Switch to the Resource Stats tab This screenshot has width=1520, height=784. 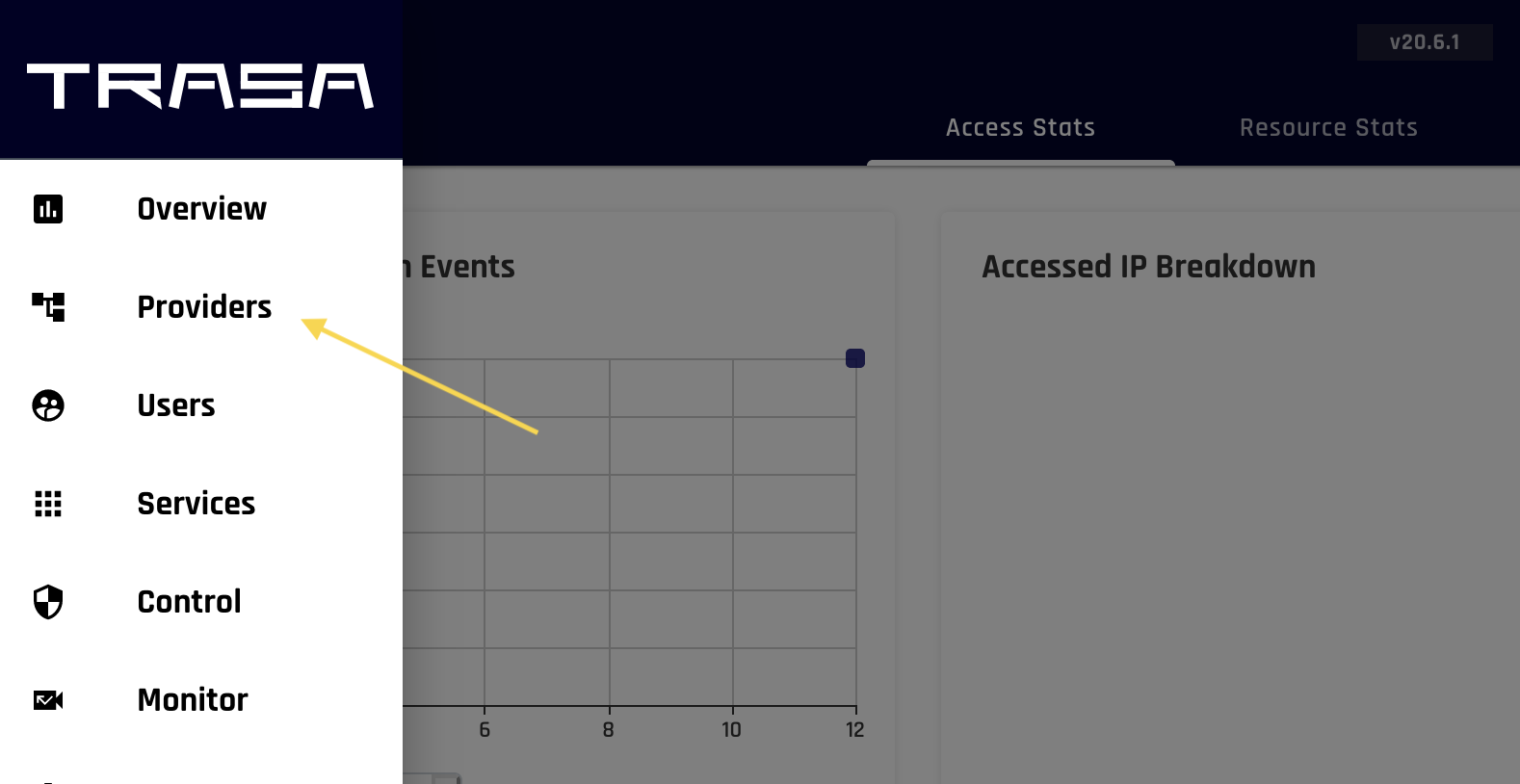tap(1328, 128)
